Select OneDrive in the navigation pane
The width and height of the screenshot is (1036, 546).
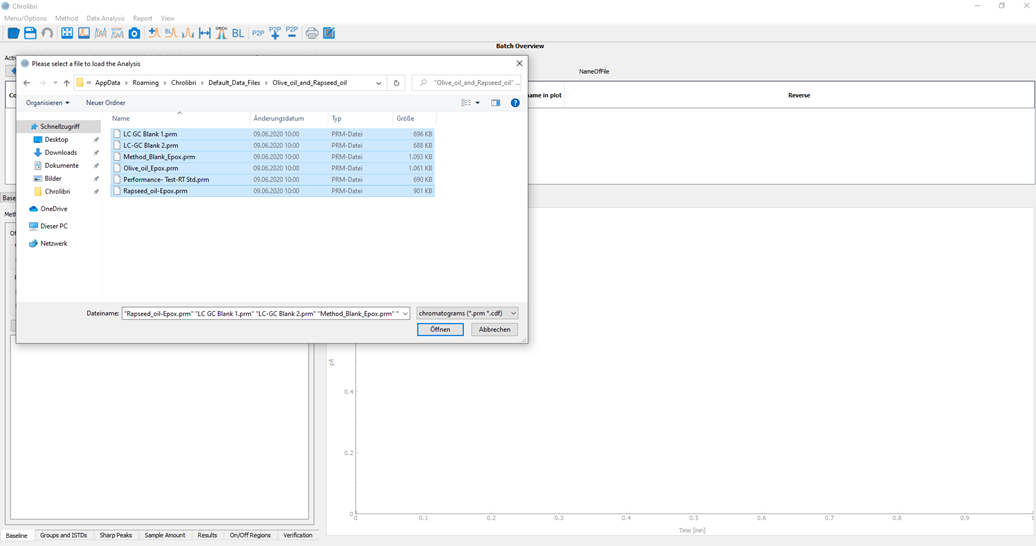tap(54, 209)
